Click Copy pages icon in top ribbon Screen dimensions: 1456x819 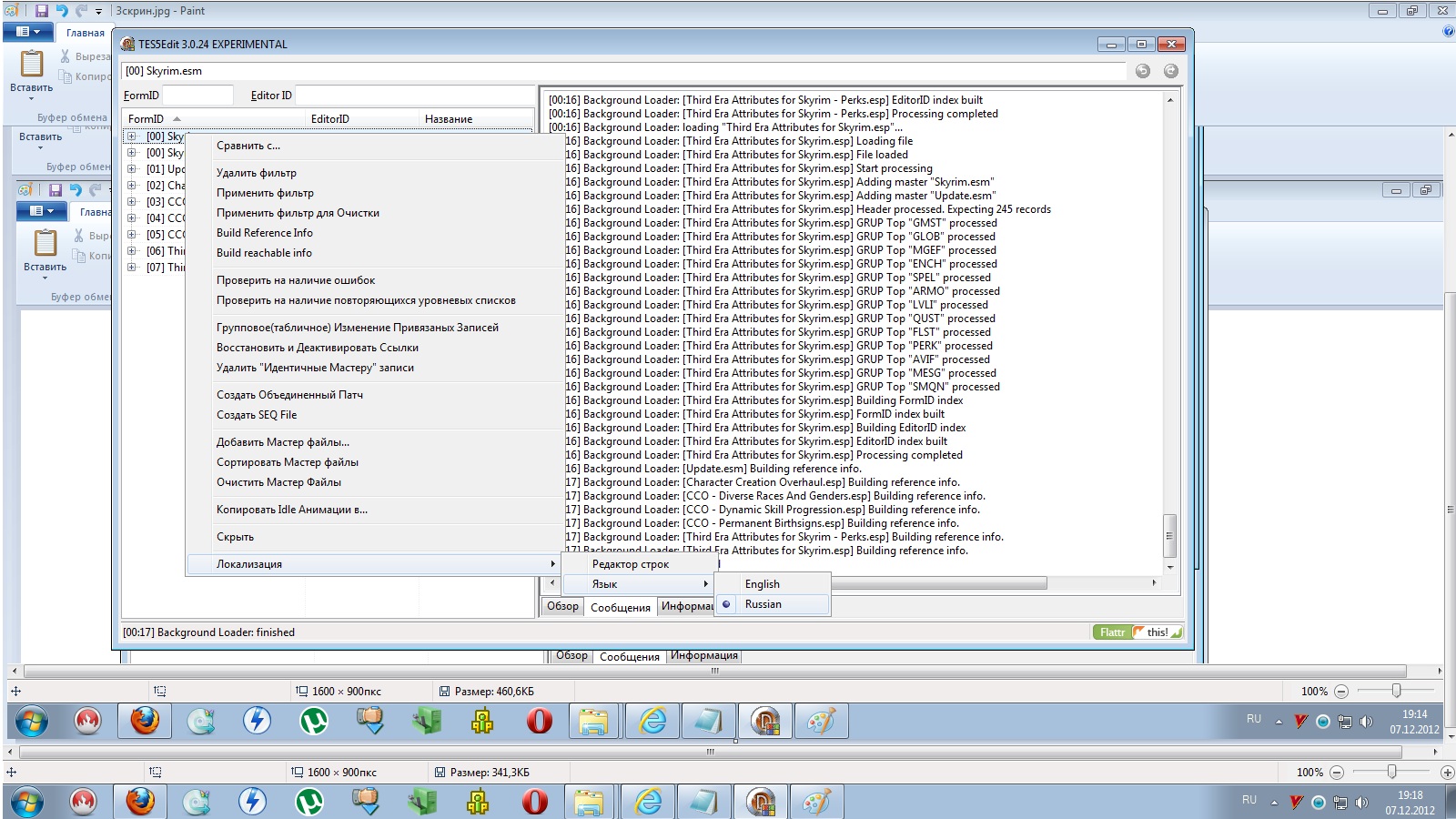66,76
